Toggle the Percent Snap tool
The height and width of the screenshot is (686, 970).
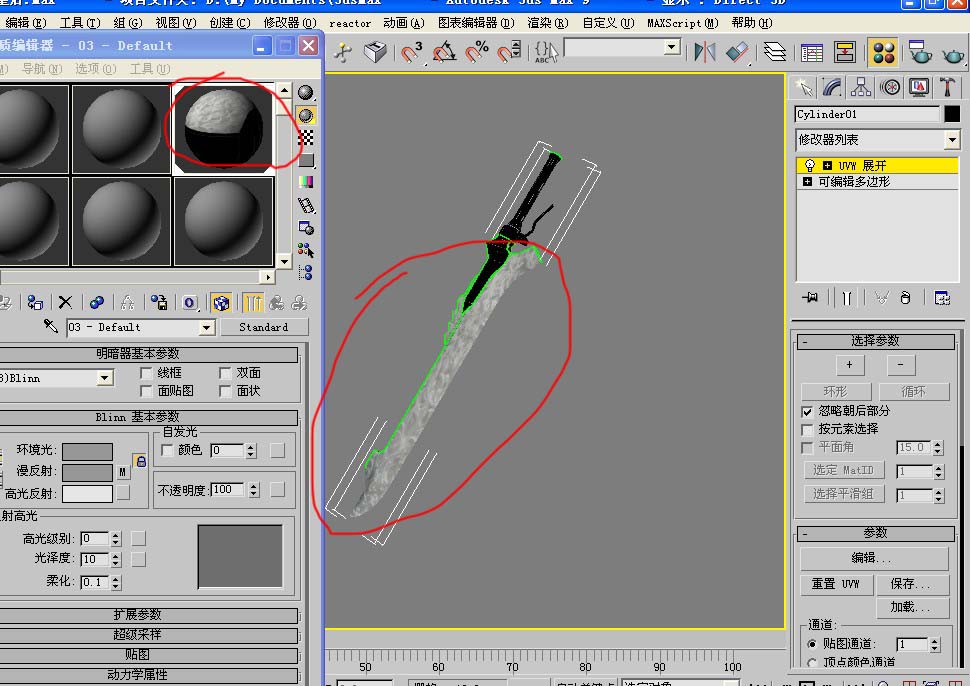pyautogui.click(x=477, y=52)
